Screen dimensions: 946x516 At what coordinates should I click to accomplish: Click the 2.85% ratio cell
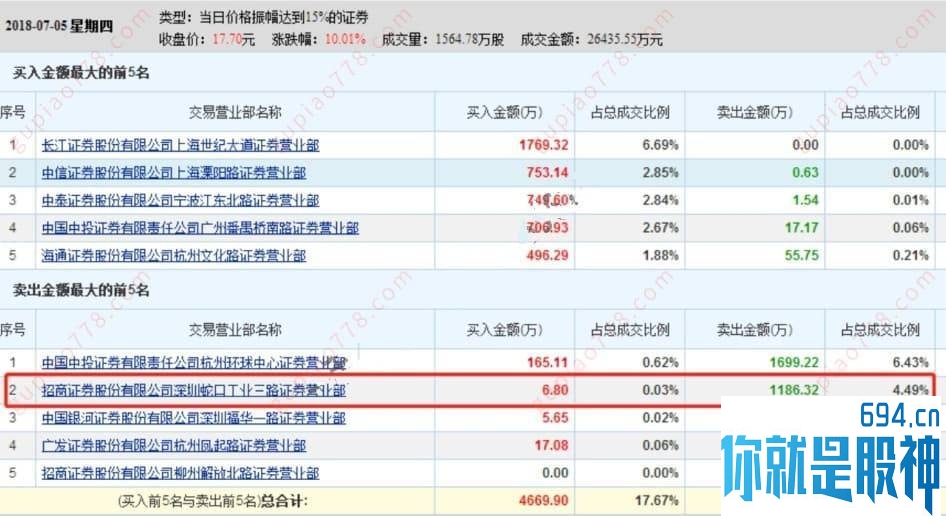tap(660, 173)
